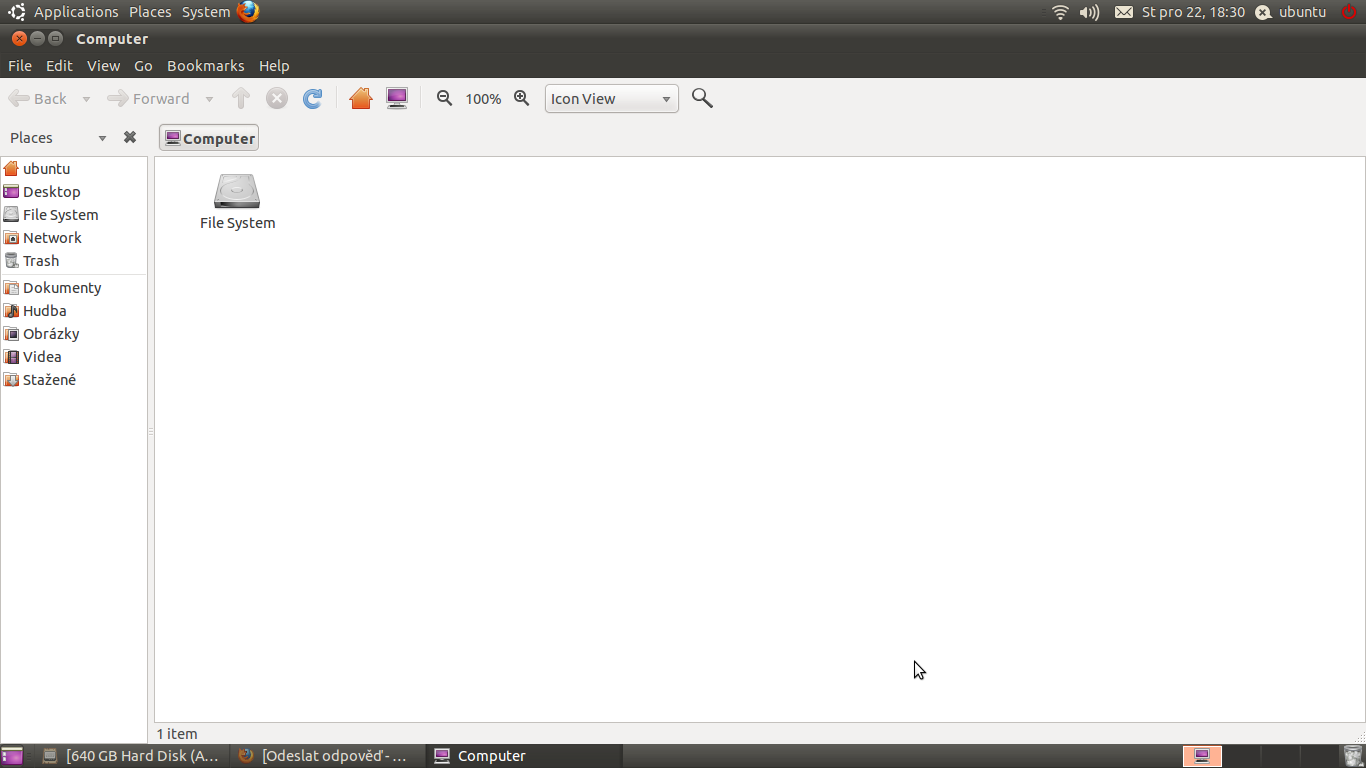Expand the Back history dropdown arrow
This screenshot has height=768, width=1366.
click(x=86, y=99)
